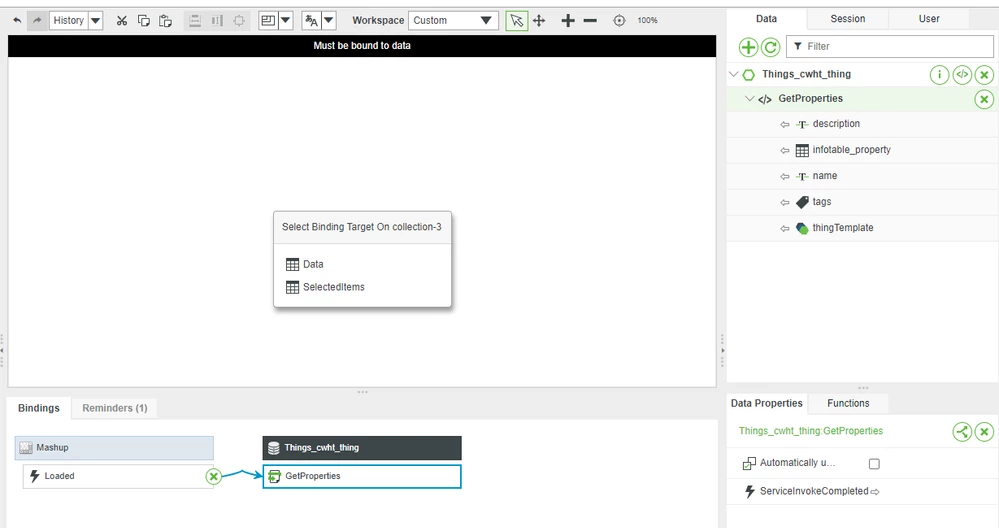Select the pan move tool
This screenshot has width=999, height=528.
click(540, 20)
